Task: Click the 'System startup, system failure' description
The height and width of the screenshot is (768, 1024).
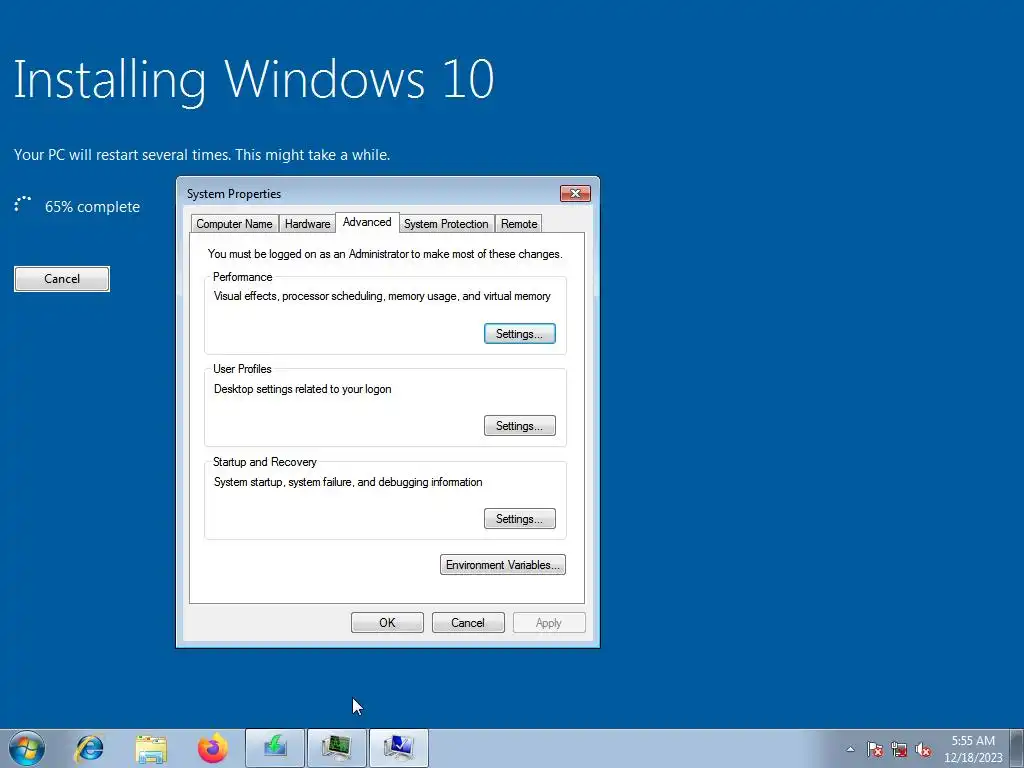Action: coord(348,482)
